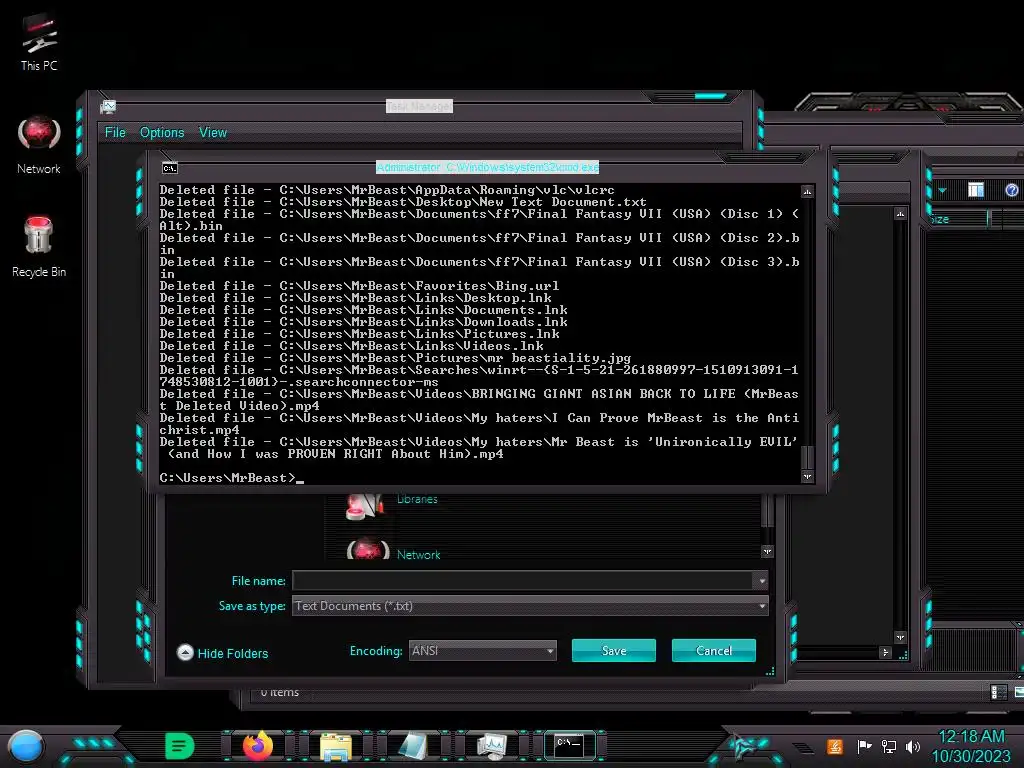Viewport: 1024px width, 768px height.
Task: Click the line ending 'Roaming\vlc\vlcrc'
Action: (387, 190)
